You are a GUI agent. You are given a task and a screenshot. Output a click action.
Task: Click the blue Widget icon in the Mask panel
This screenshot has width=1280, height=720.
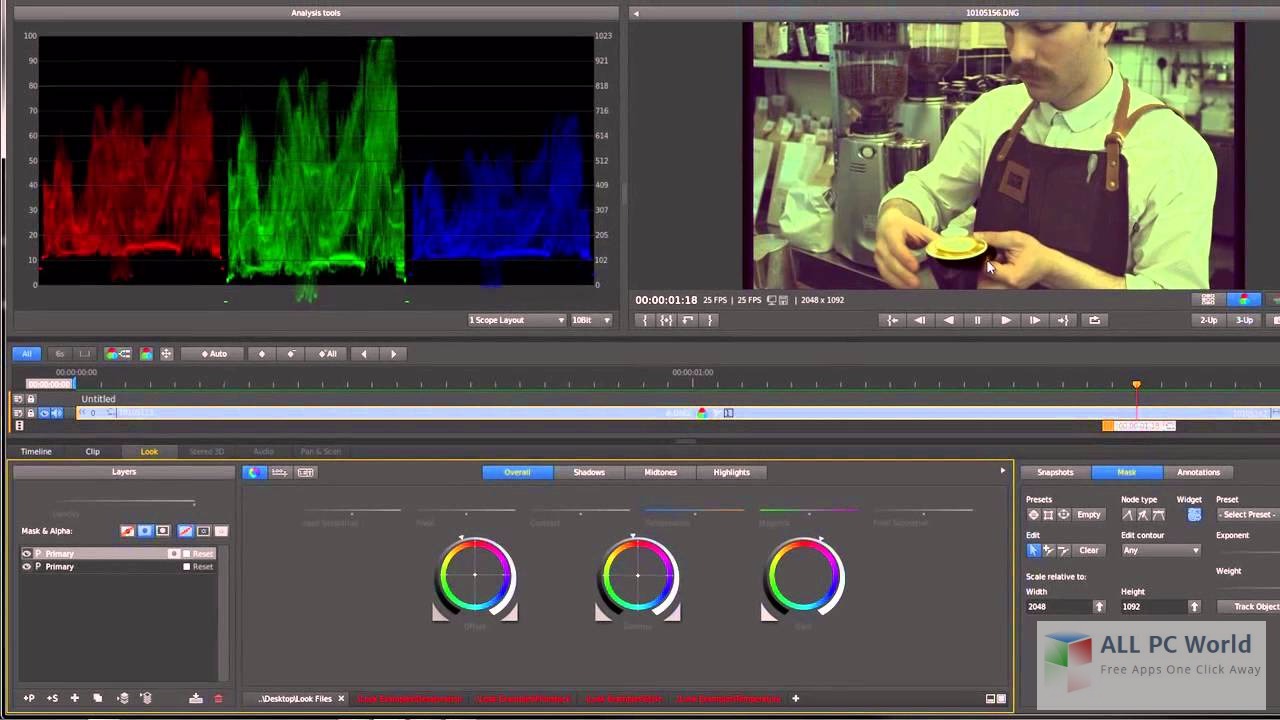point(1194,515)
